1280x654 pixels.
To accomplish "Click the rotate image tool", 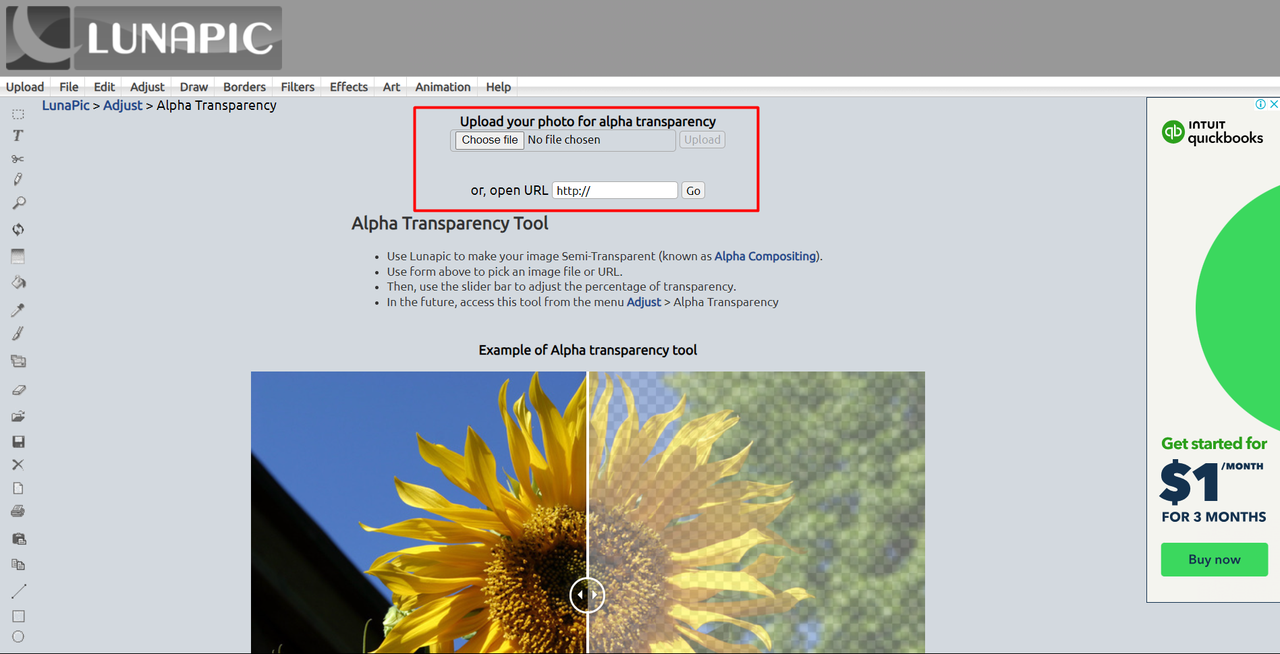I will click(x=18, y=229).
